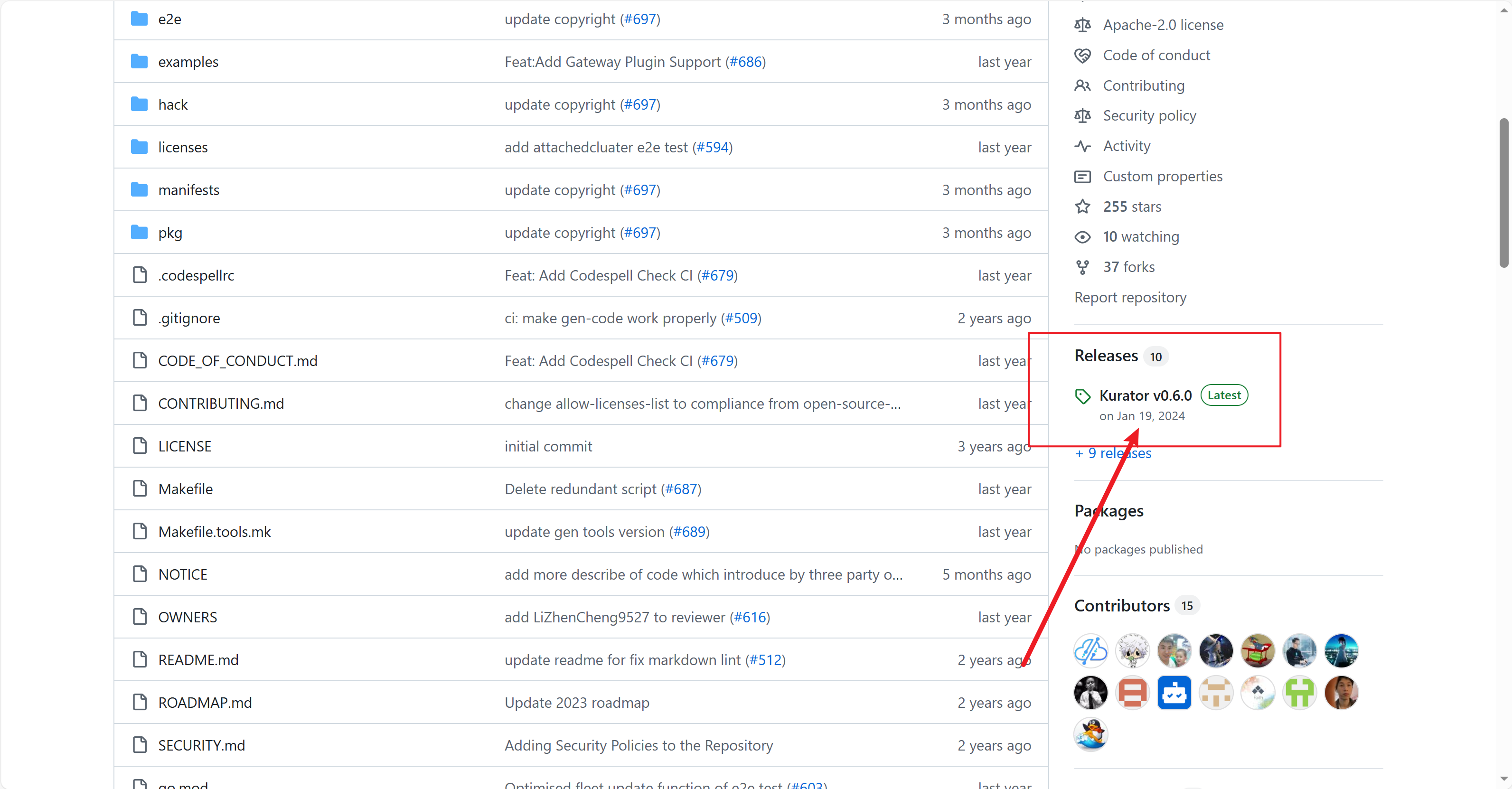Click the Custom properties note icon
Viewport: 1512px width, 789px height.
click(x=1082, y=177)
